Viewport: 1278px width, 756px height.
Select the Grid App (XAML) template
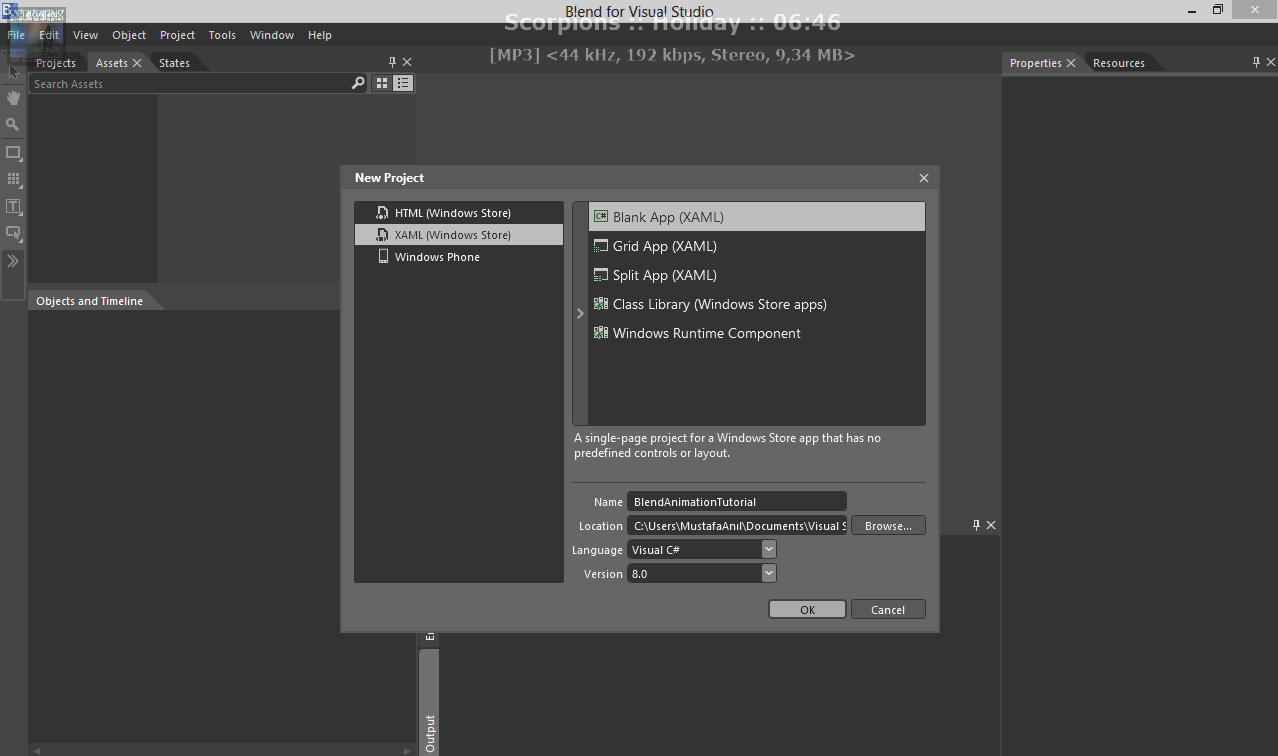click(x=664, y=246)
